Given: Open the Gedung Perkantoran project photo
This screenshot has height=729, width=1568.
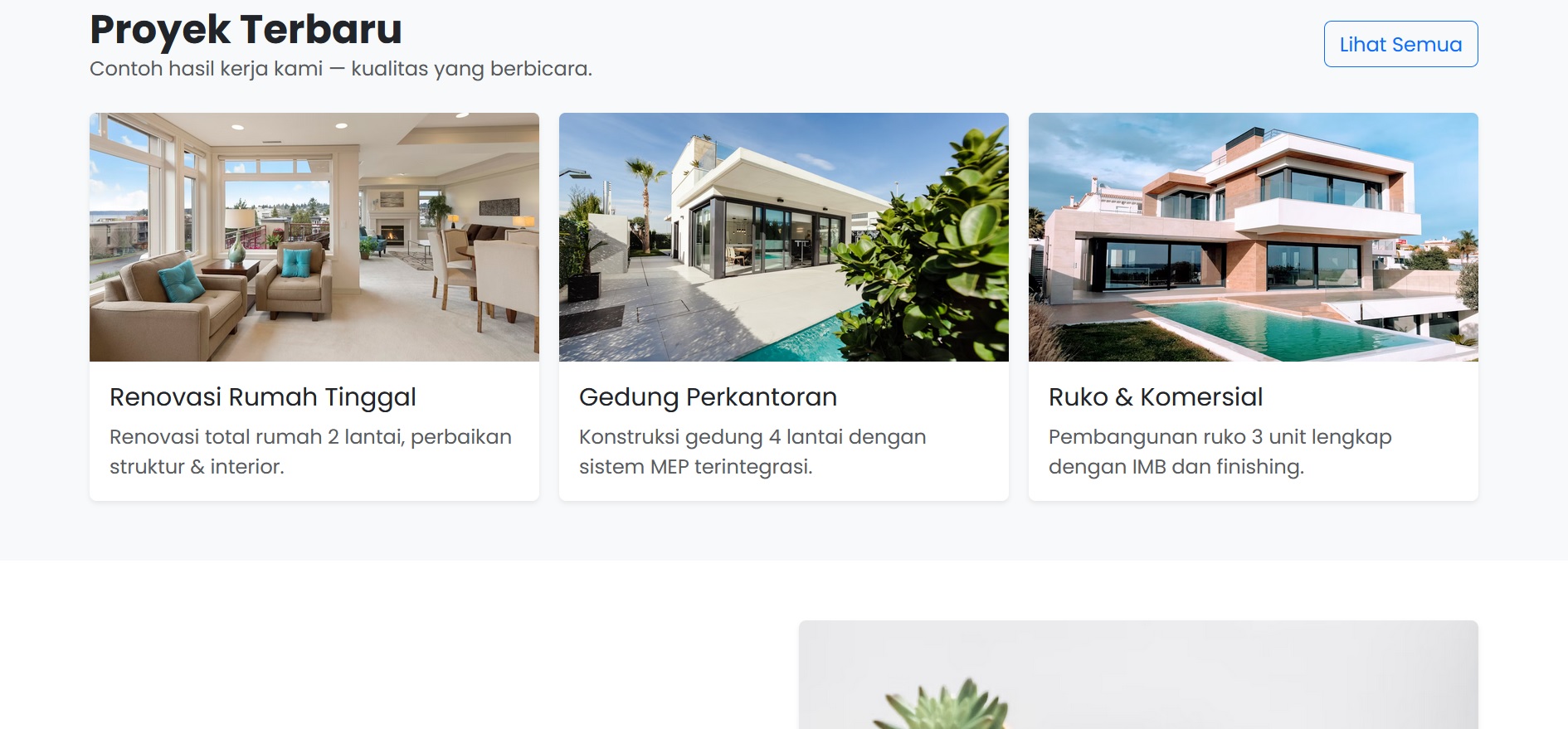Looking at the screenshot, I should point(784,237).
